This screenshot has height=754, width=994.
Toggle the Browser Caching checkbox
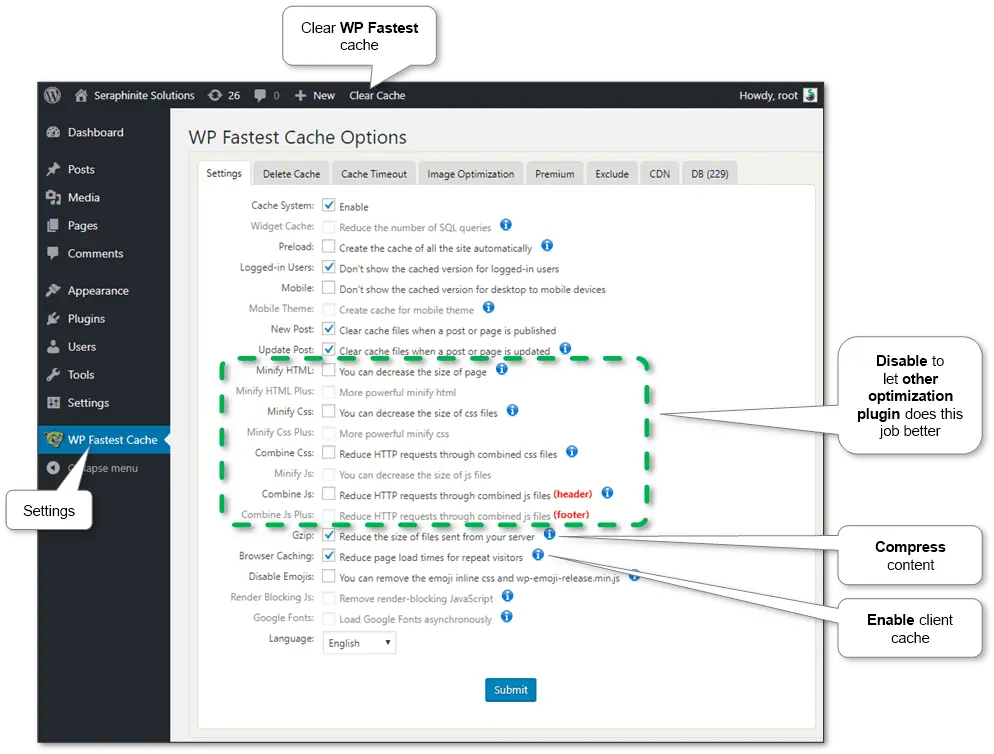328,556
